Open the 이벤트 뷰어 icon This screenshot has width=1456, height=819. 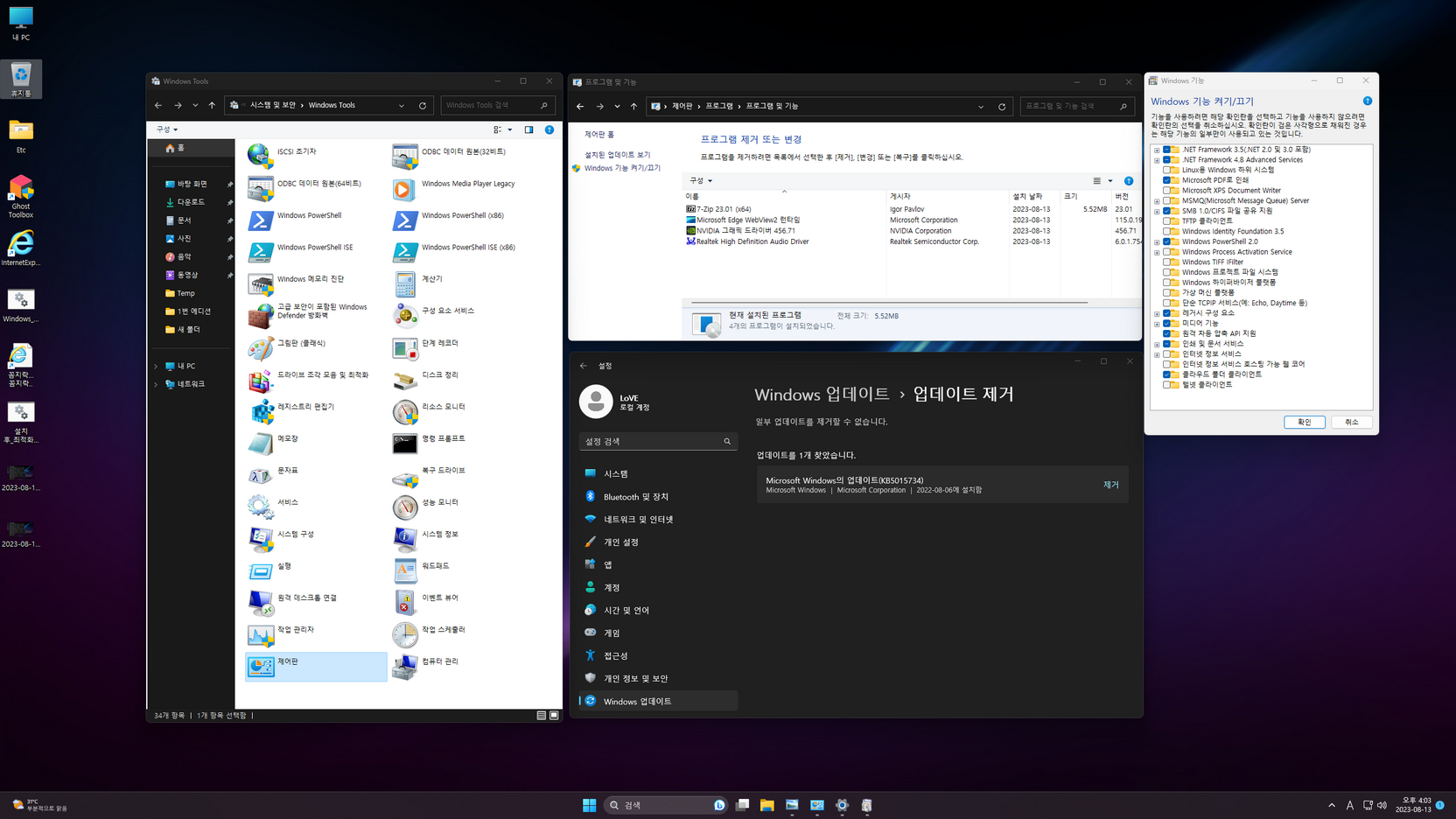(404, 601)
